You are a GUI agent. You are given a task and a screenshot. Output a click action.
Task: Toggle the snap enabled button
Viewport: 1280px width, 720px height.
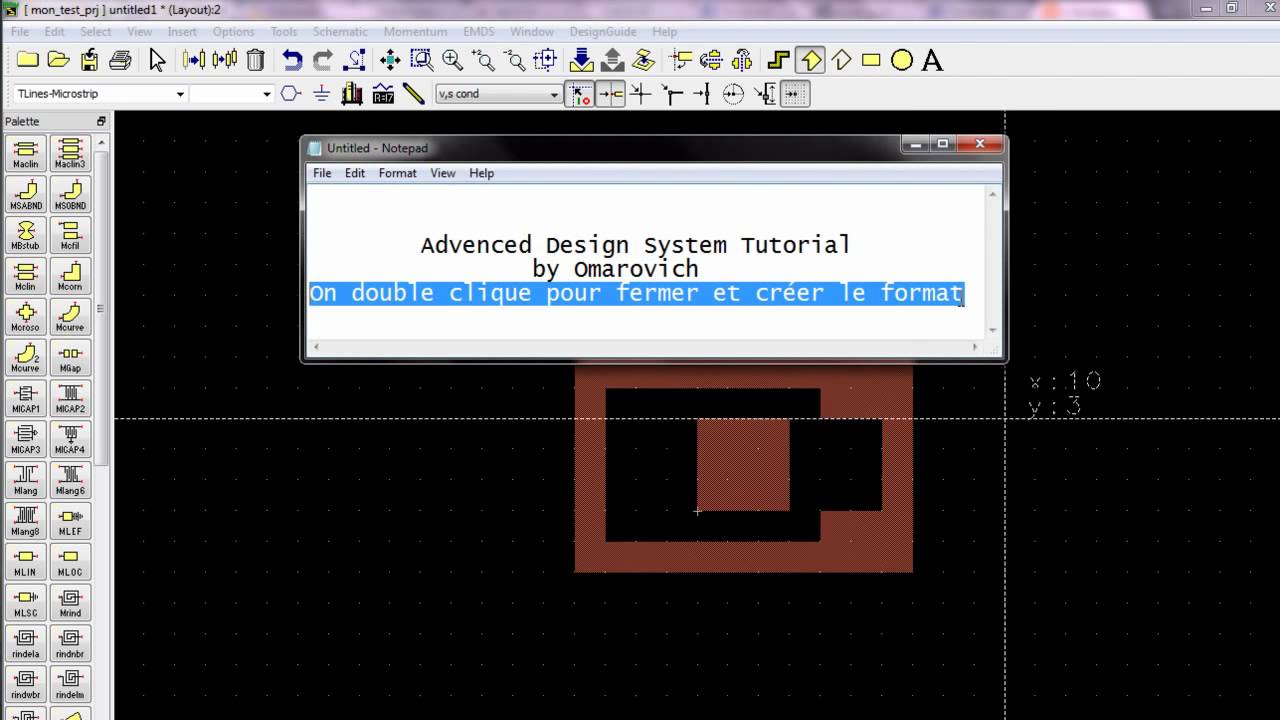(x=579, y=94)
